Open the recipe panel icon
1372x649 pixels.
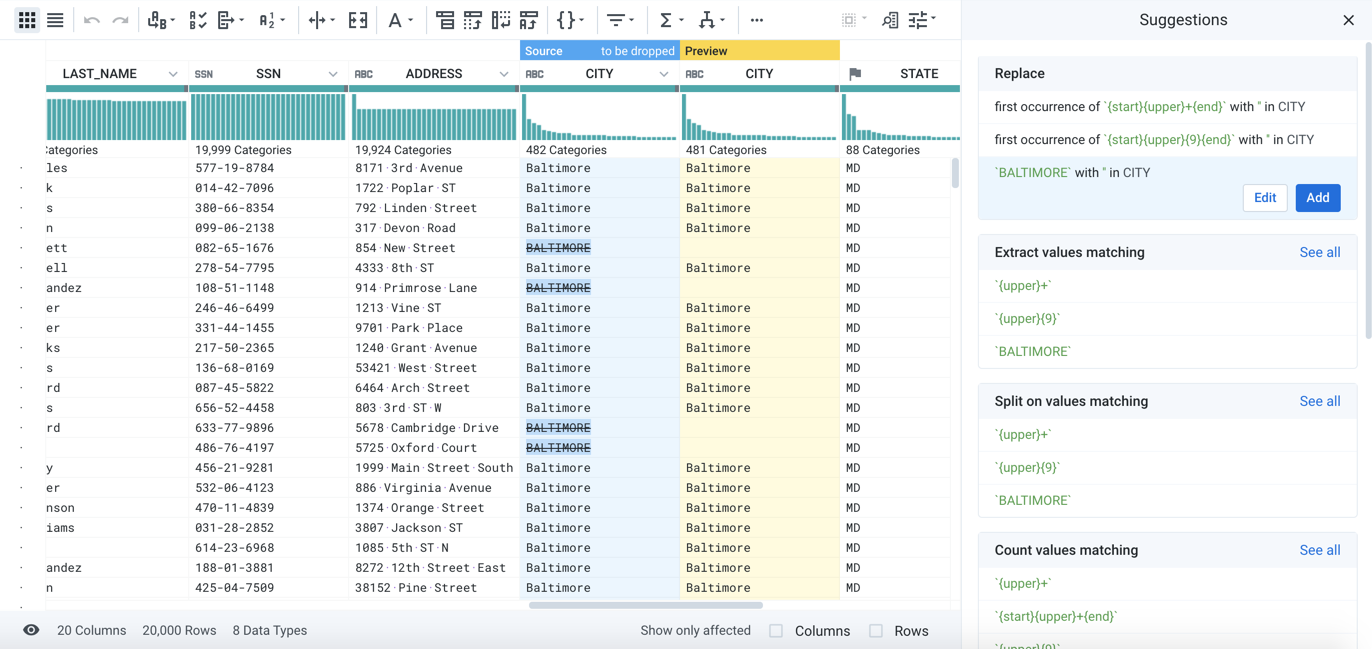[890, 20]
